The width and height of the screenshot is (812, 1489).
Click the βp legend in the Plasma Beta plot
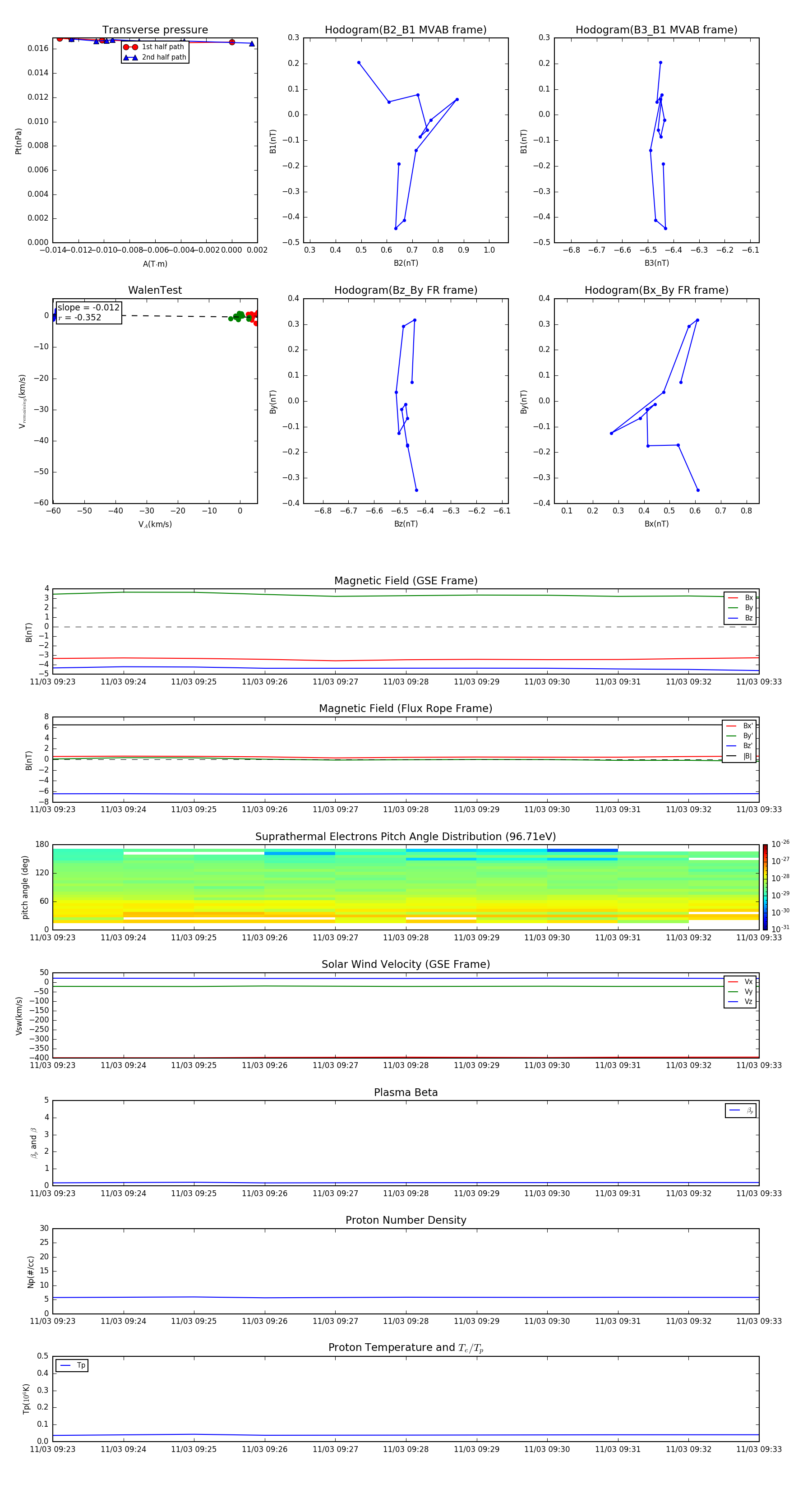click(740, 1110)
